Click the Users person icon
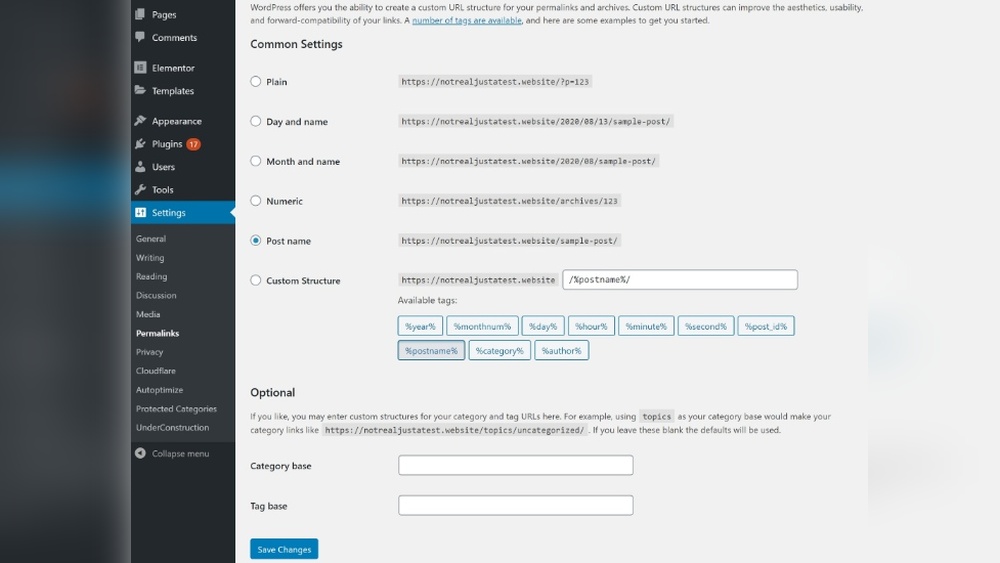1000x563 pixels. [140, 166]
